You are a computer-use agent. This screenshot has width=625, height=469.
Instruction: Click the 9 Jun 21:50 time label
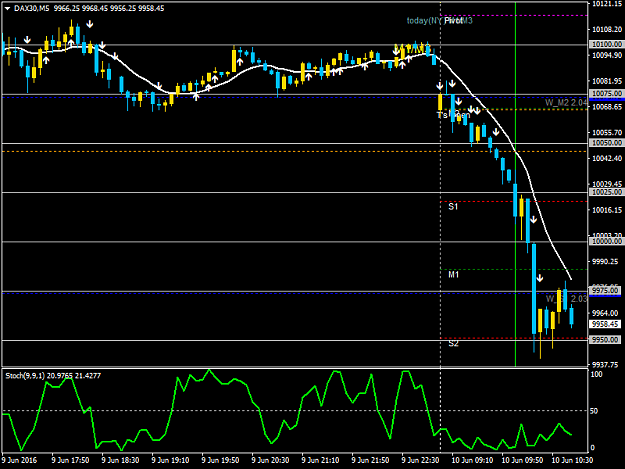(x=370, y=460)
